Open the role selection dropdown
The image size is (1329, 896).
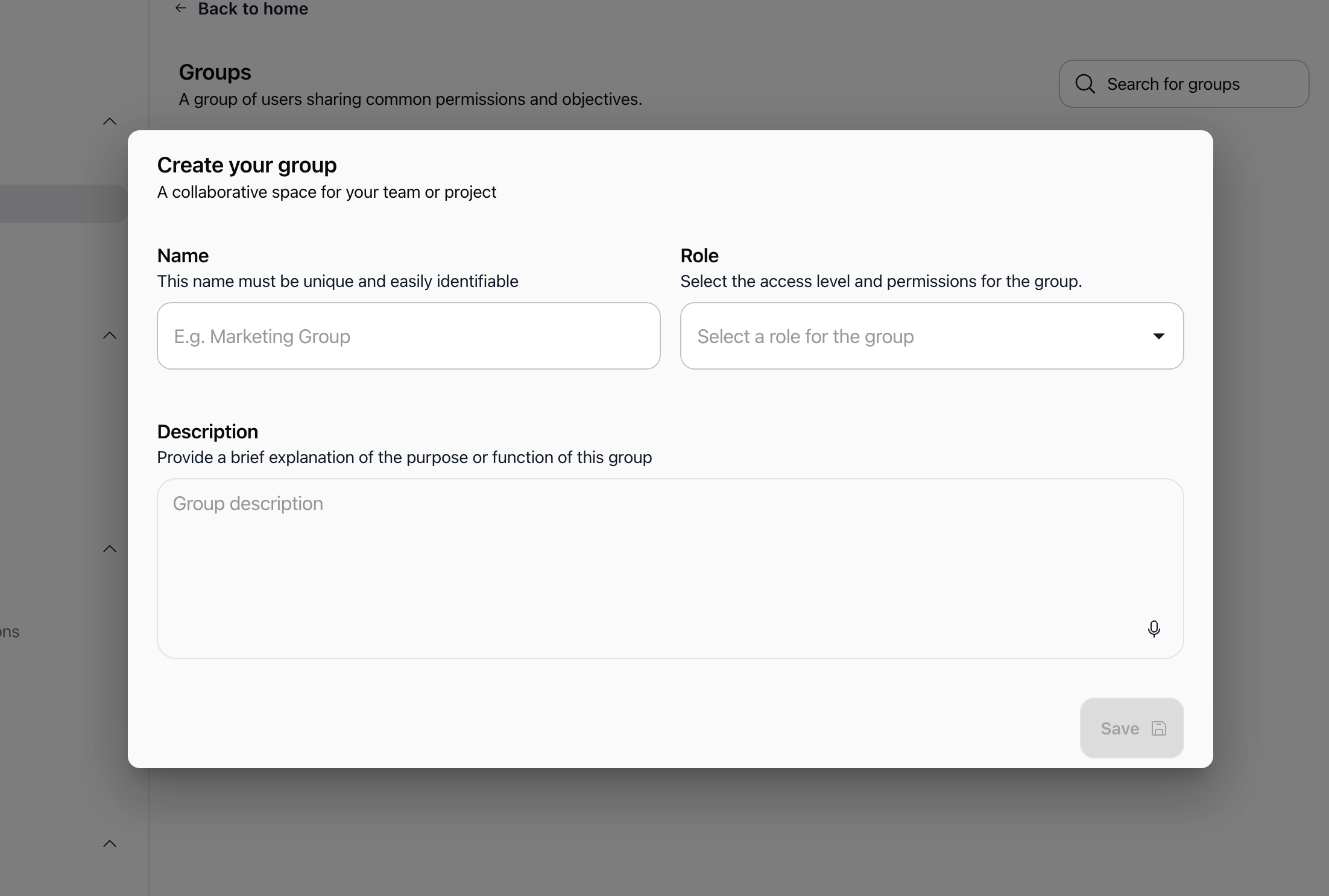click(x=932, y=336)
